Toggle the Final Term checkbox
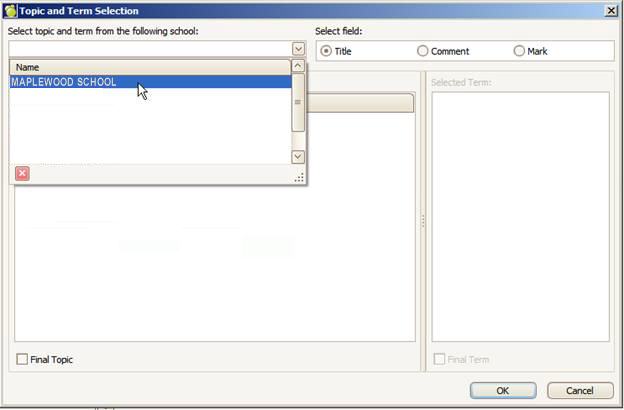Image resolution: width=624 pixels, height=410 pixels. click(439, 360)
